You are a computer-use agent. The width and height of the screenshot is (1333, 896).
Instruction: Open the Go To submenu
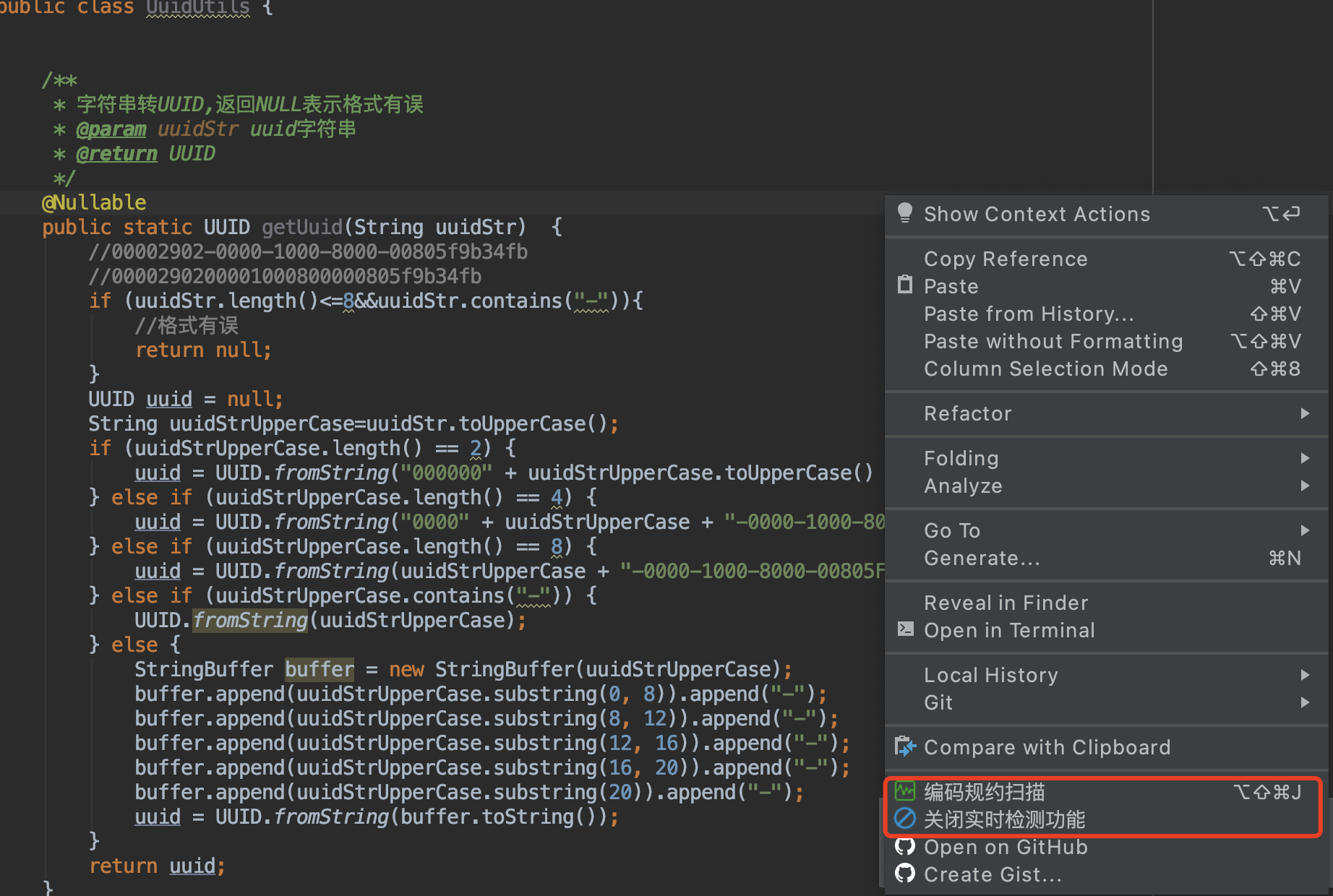952,530
